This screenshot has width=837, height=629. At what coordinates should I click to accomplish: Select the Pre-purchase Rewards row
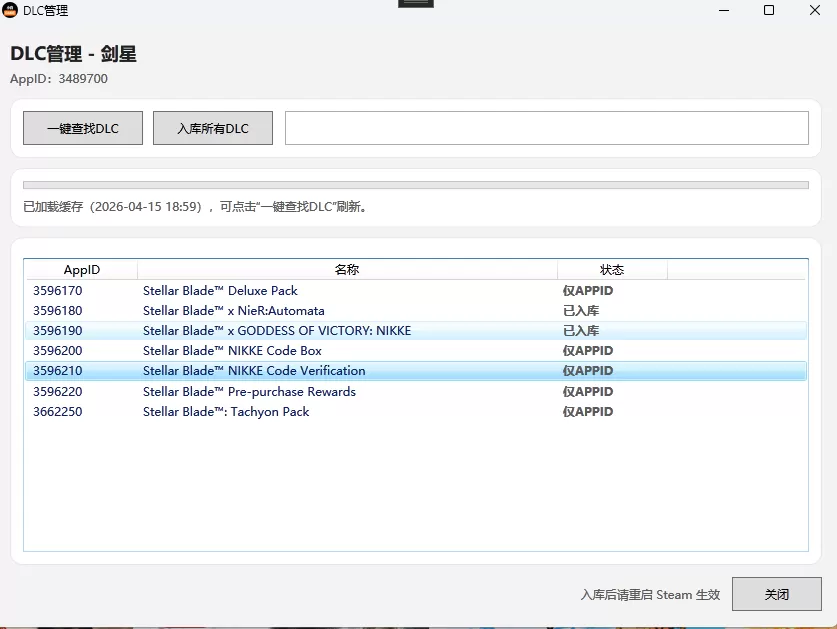[249, 392]
